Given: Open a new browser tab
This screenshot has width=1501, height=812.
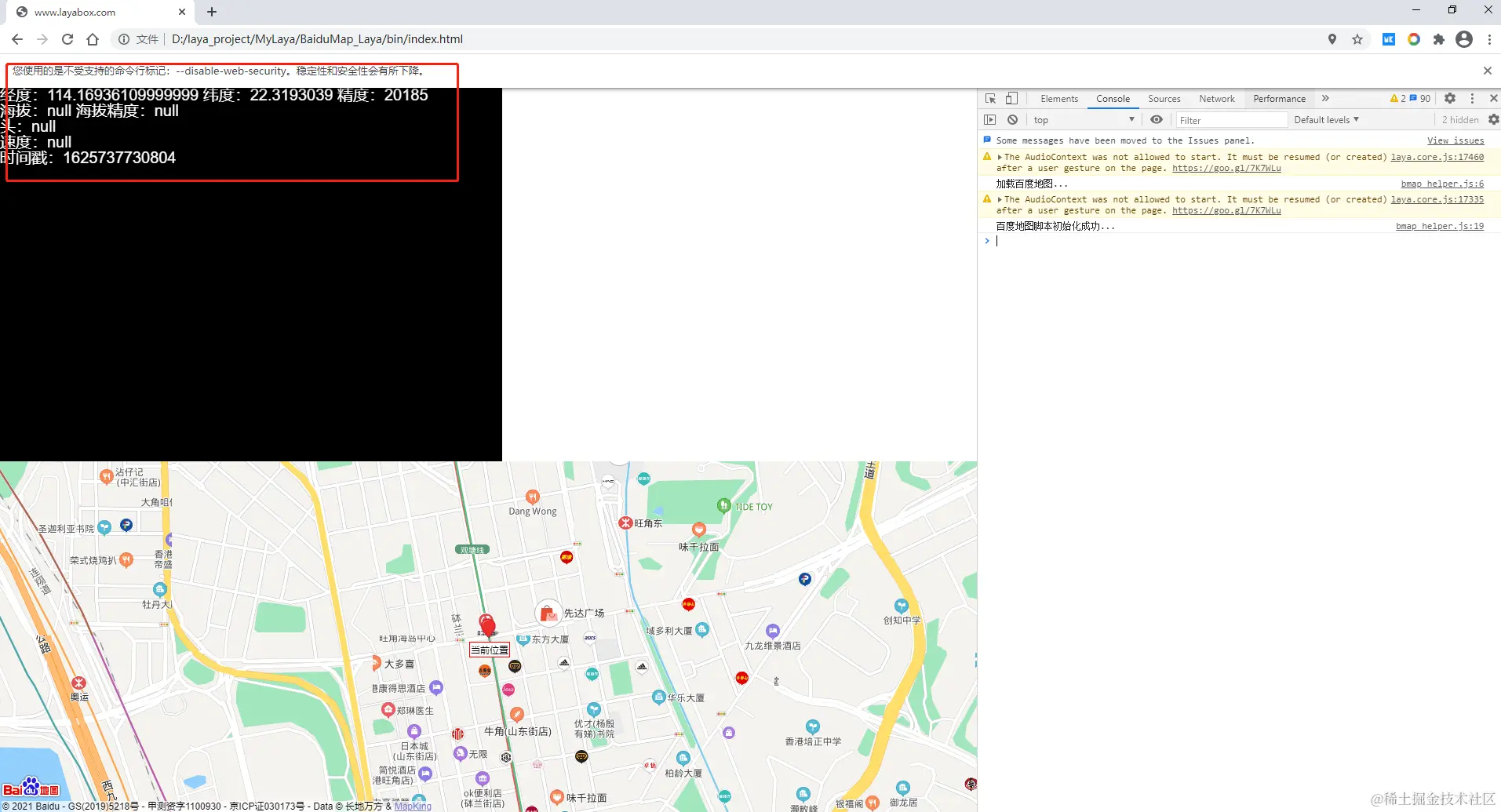Looking at the screenshot, I should [x=212, y=12].
